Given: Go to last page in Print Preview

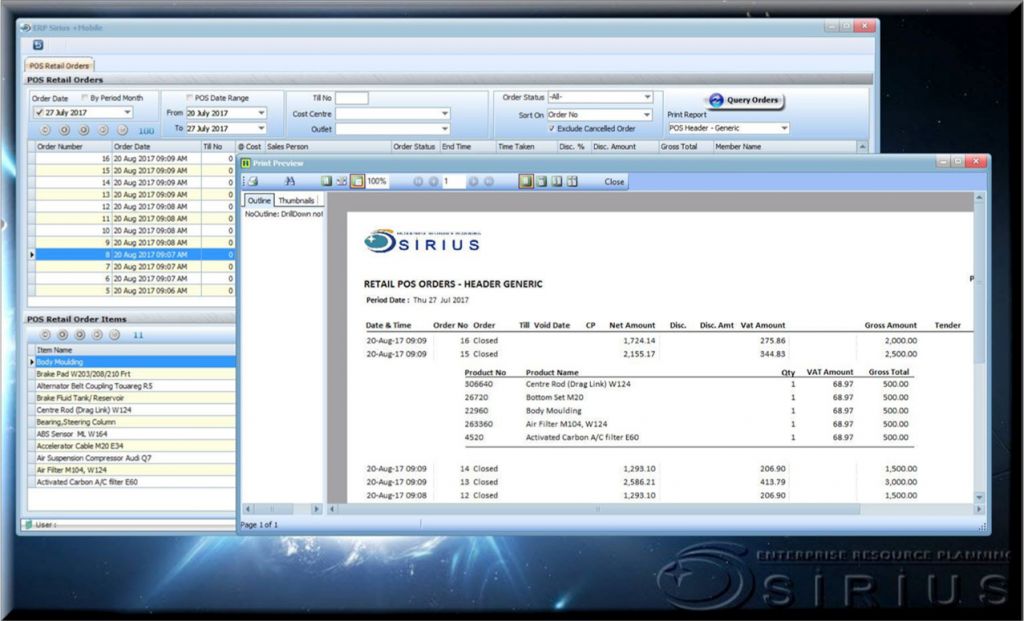Looking at the screenshot, I should [488, 182].
